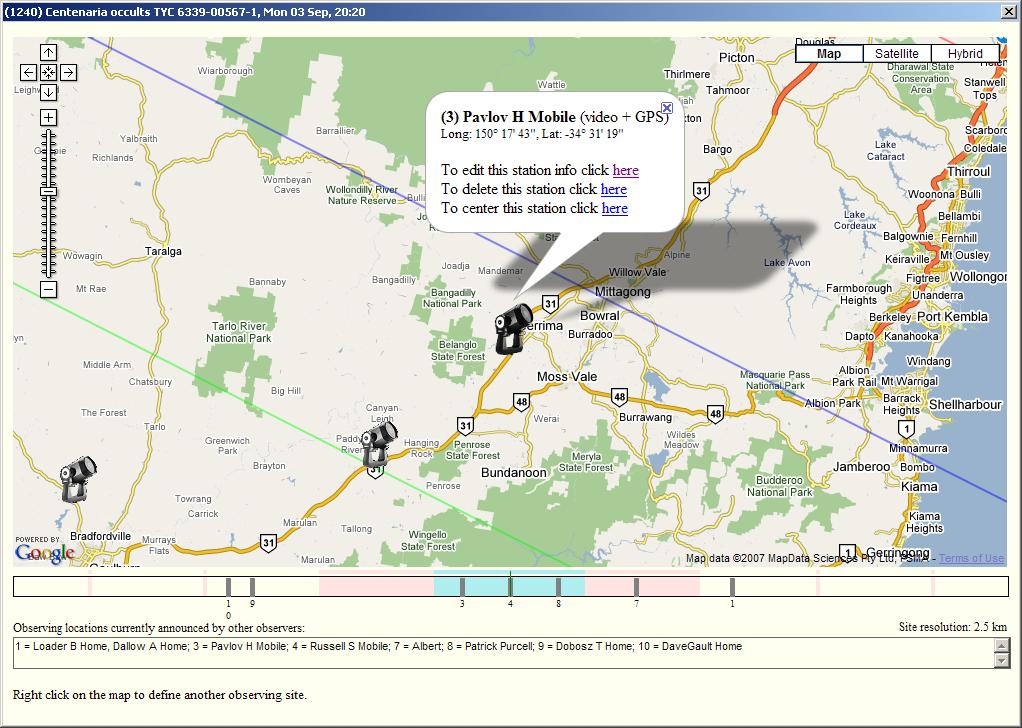Click station marker 1 on the path bar
1022x728 pixels.
click(733, 587)
